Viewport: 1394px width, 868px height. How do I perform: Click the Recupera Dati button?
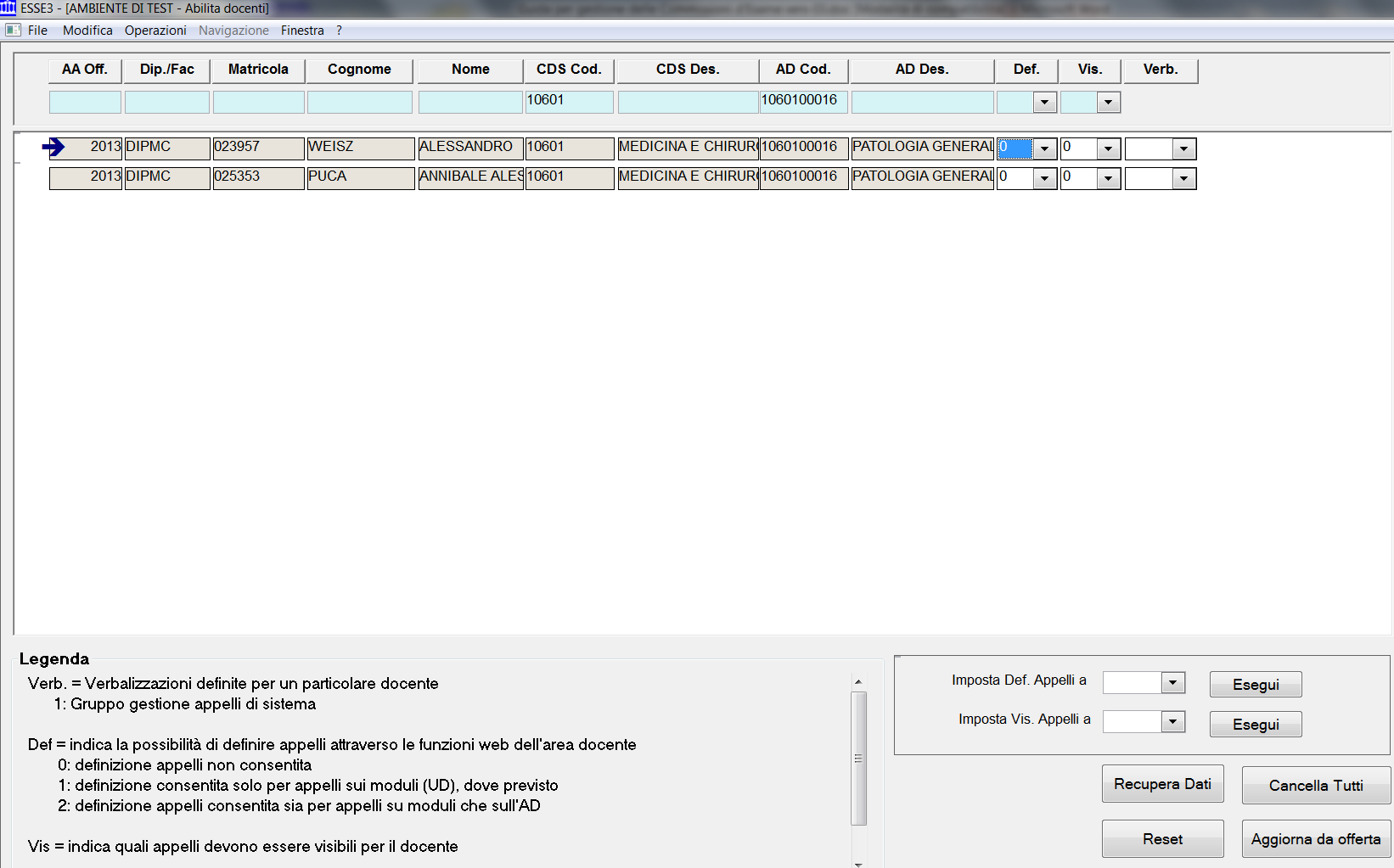pos(1162,784)
